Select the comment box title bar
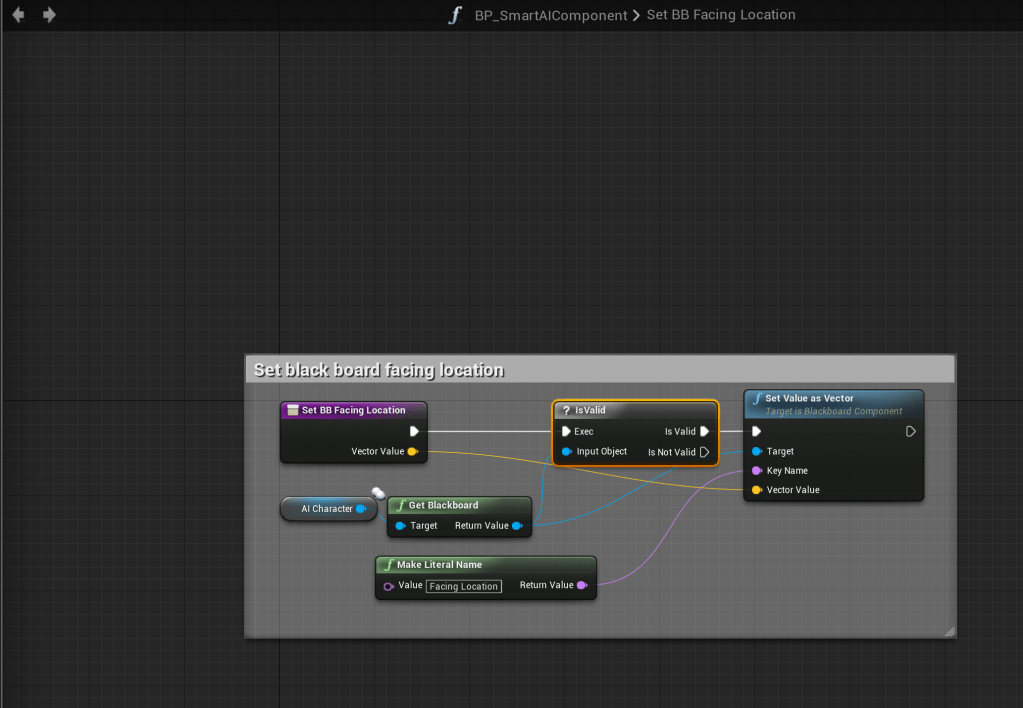This screenshot has height=708, width=1023. (x=600, y=369)
